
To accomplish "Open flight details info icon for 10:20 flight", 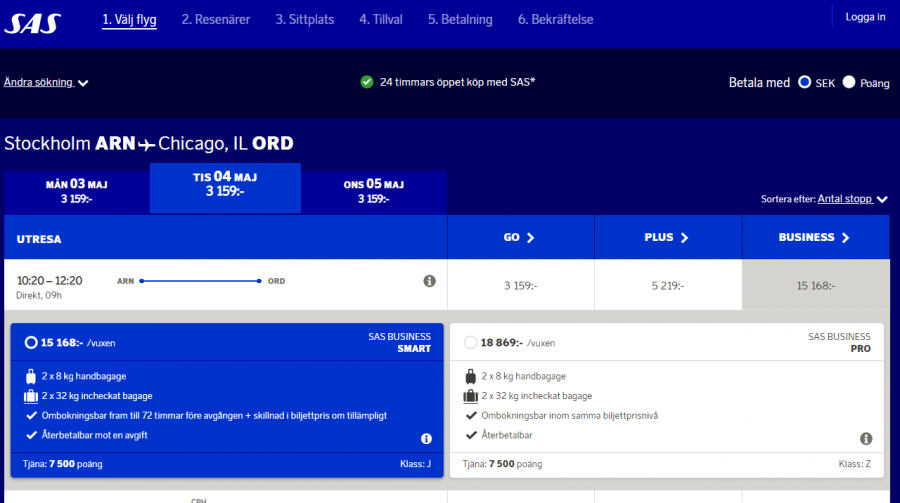I will pyautogui.click(x=430, y=281).
